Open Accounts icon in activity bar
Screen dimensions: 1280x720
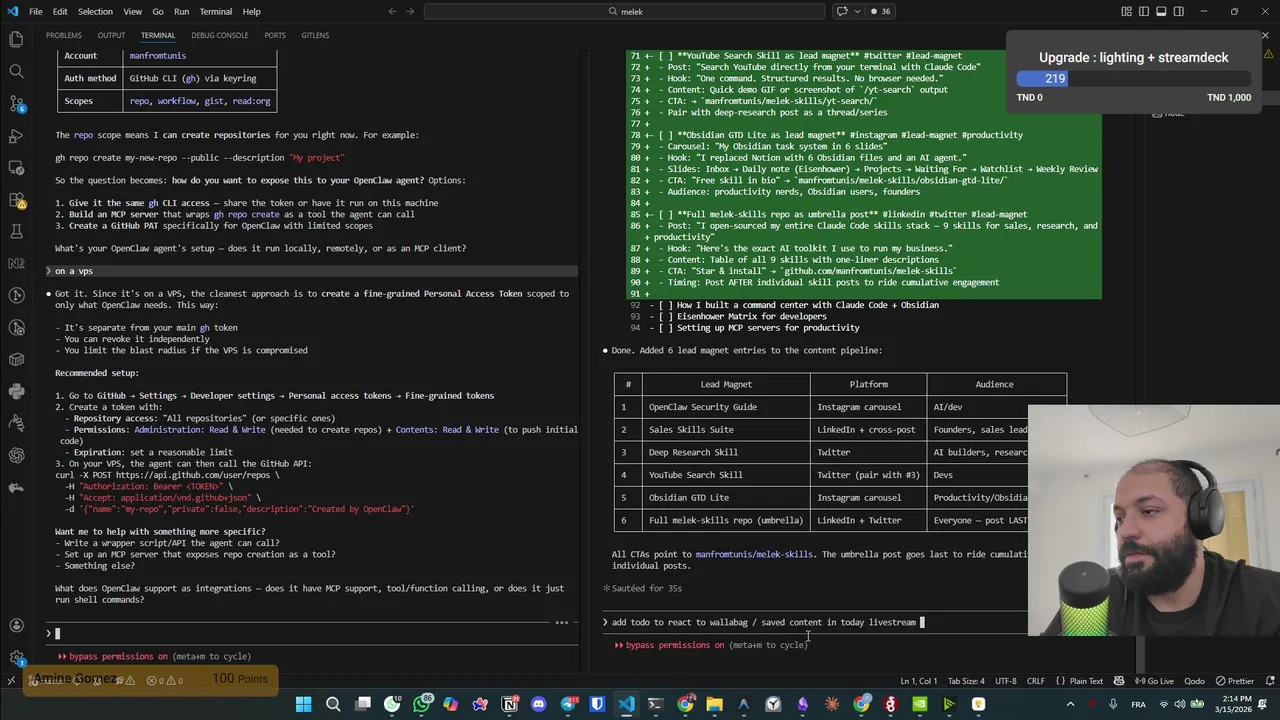(16, 626)
